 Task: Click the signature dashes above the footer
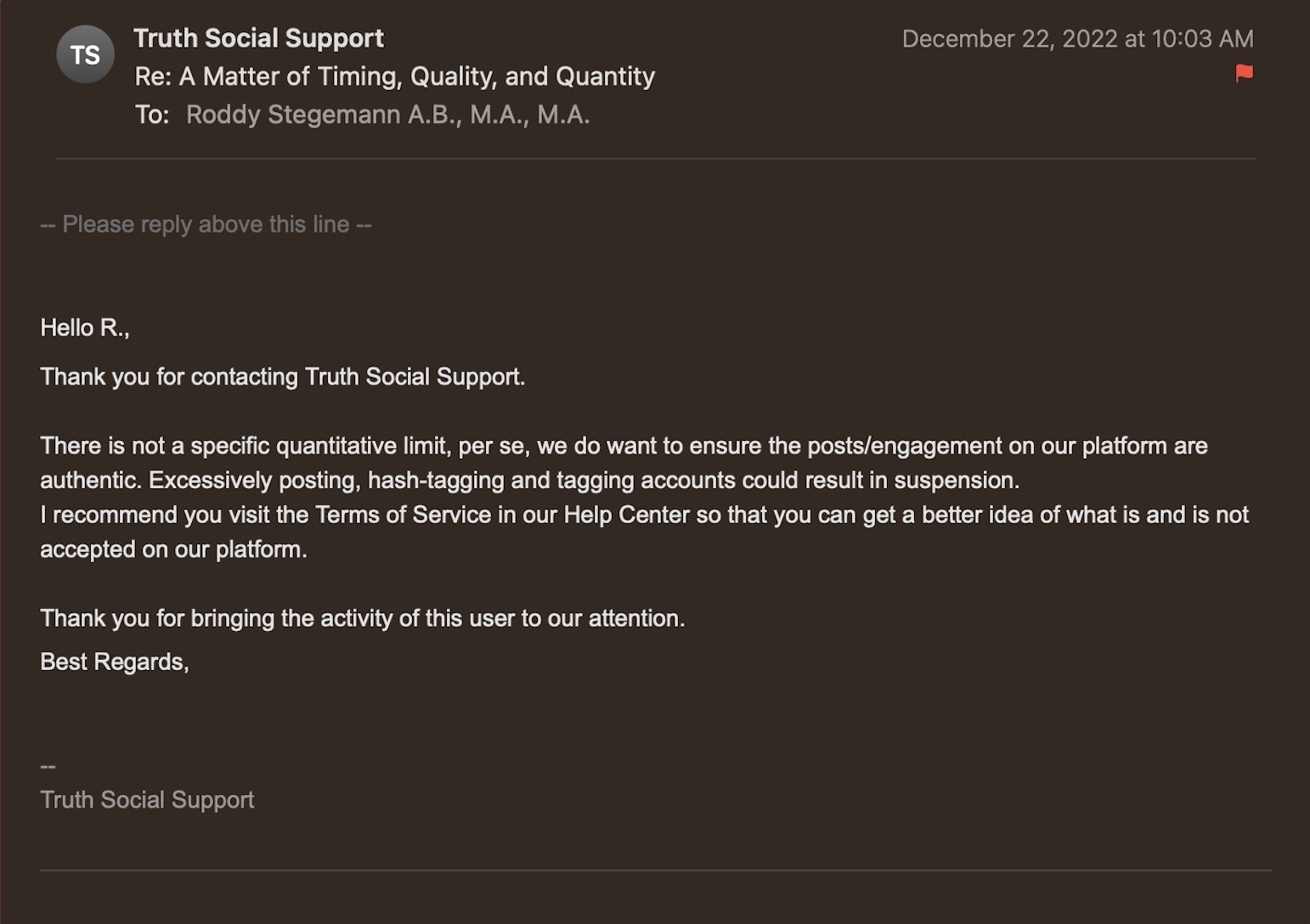[x=48, y=767]
